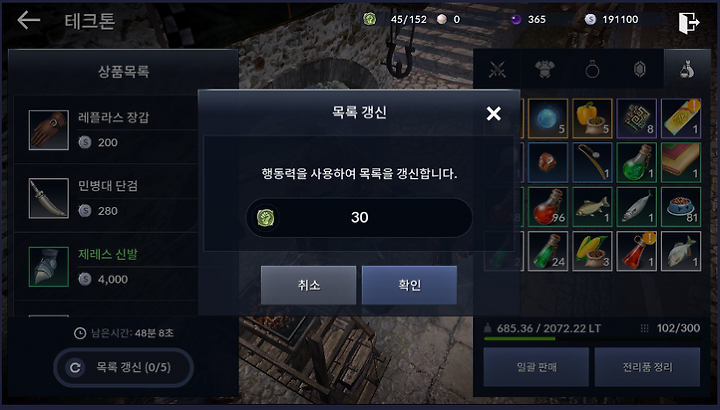The width and height of the screenshot is (720, 410).
Task: Click the 취소 cancel button
Action: [x=309, y=285]
